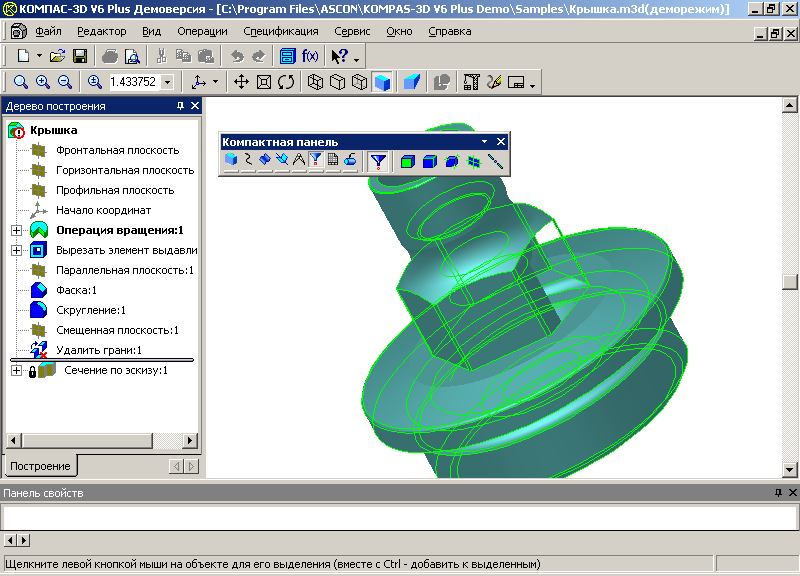The width and height of the screenshot is (800, 576).
Task: Open the measurement compass tools in compact panel
Action: point(299,160)
